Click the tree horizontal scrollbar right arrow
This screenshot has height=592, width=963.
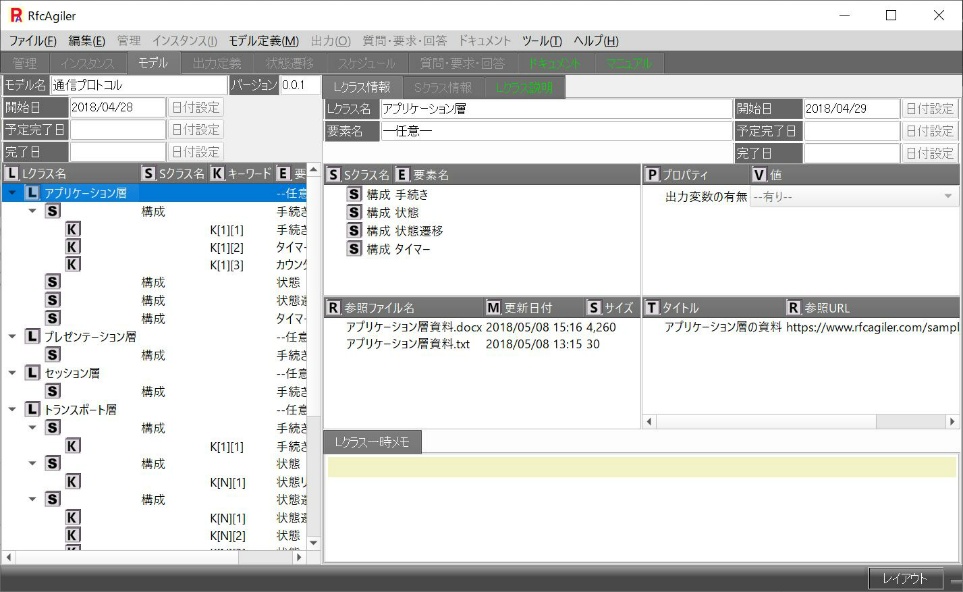tap(298, 558)
